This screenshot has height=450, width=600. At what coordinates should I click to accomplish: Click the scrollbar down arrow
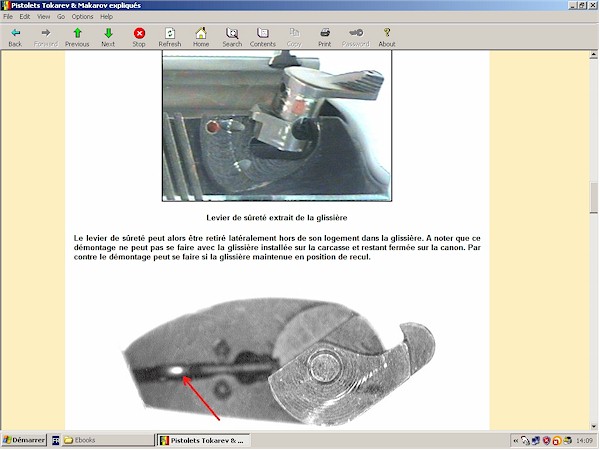click(593, 426)
